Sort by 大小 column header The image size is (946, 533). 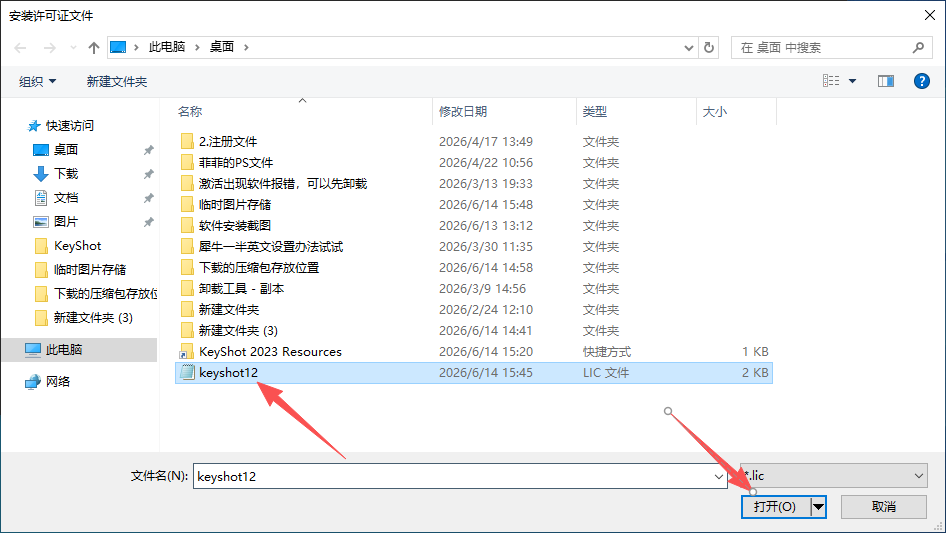714,112
